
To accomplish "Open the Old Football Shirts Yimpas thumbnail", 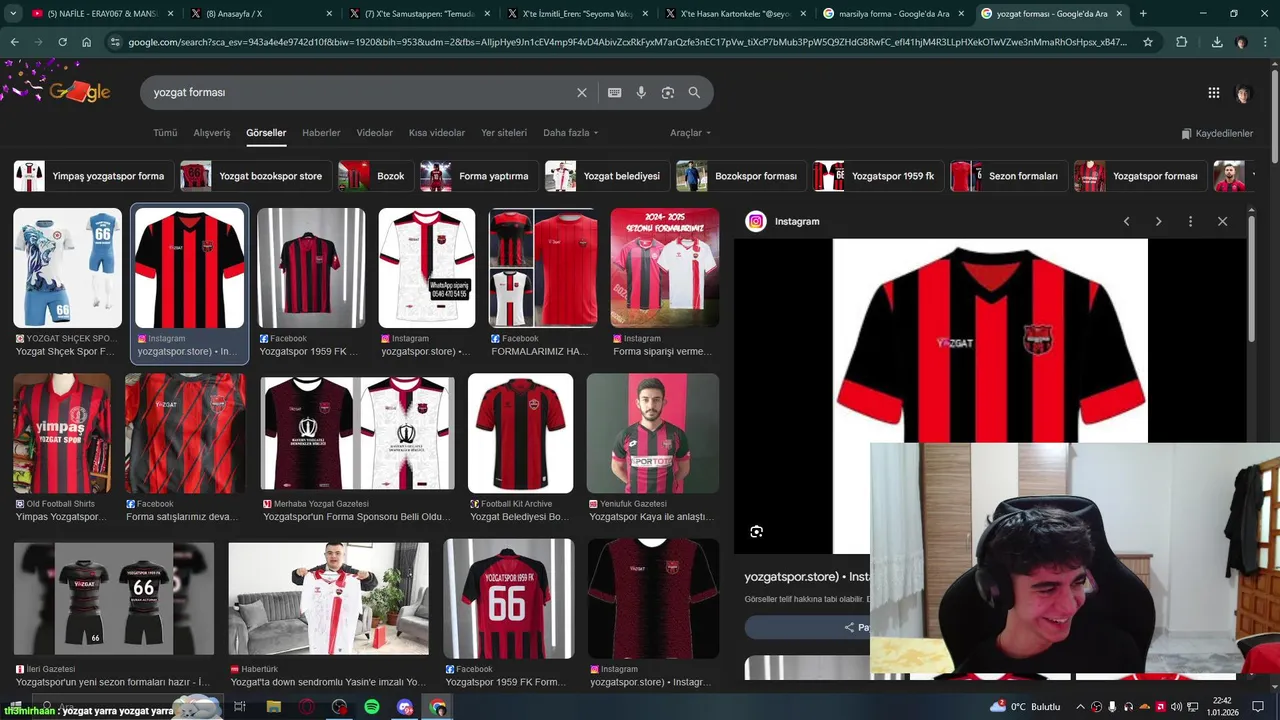I will [x=62, y=433].
